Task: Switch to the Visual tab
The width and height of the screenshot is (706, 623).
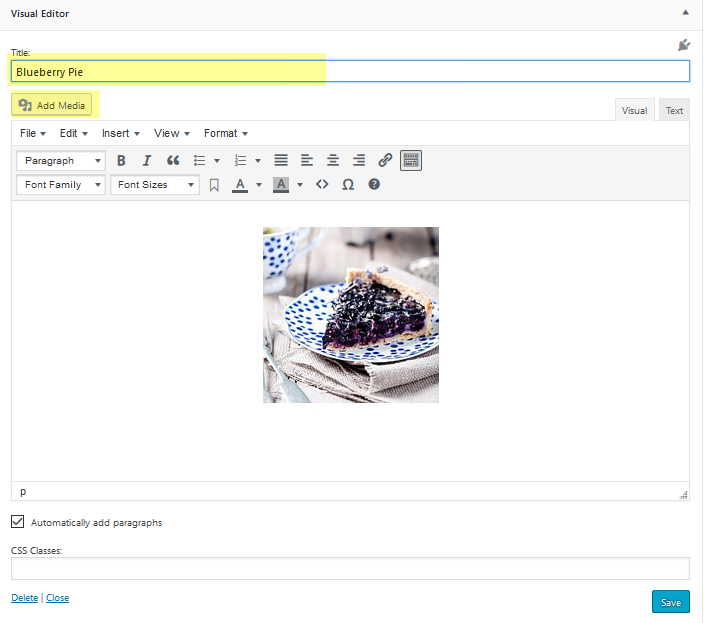Action: 634,110
